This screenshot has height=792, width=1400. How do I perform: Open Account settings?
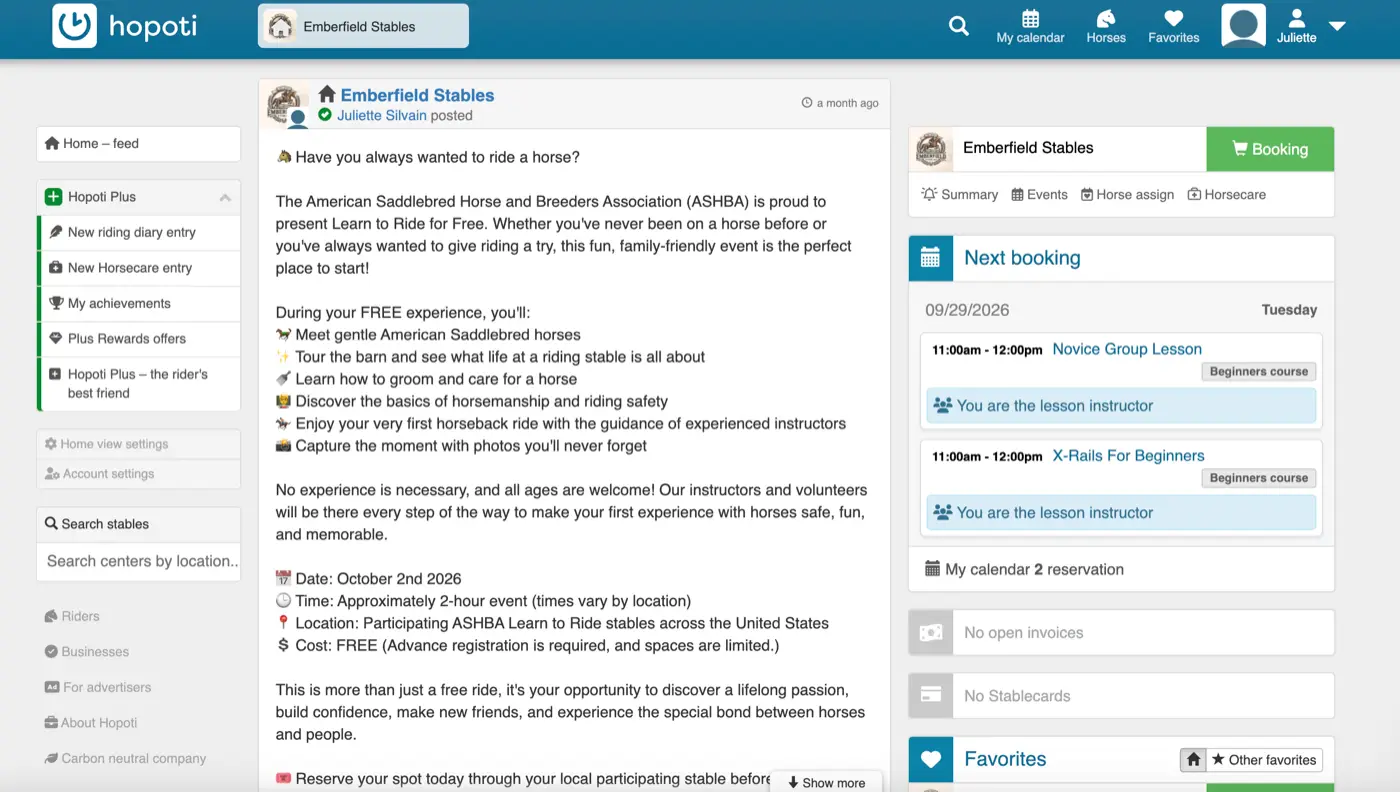[139, 474]
